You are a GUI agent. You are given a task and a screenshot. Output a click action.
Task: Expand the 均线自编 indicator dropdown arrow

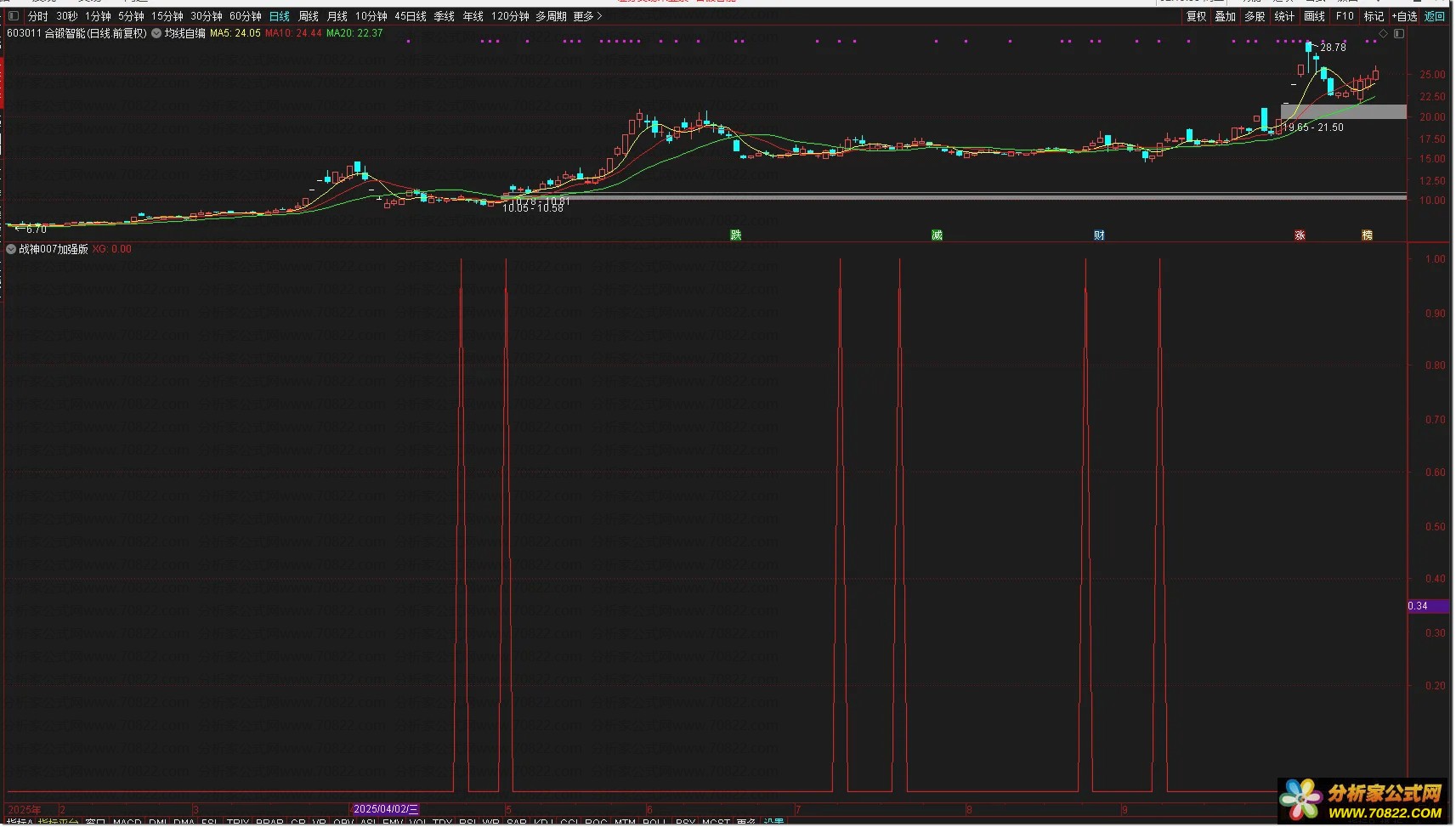(156, 34)
